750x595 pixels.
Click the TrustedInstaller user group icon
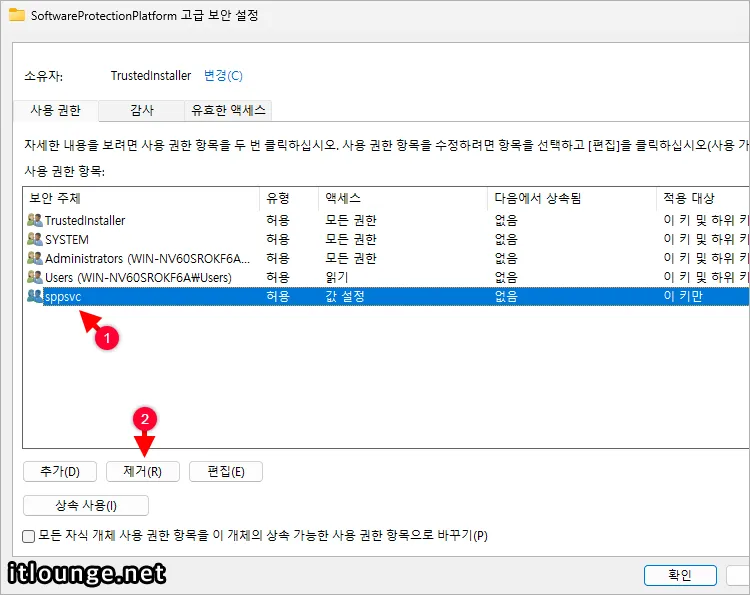35,220
